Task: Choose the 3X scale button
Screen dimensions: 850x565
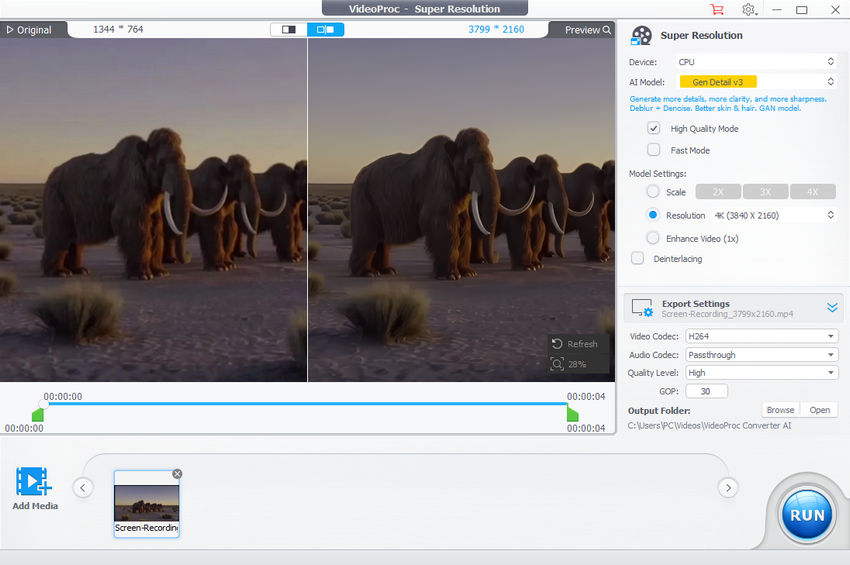Action: click(x=765, y=191)
